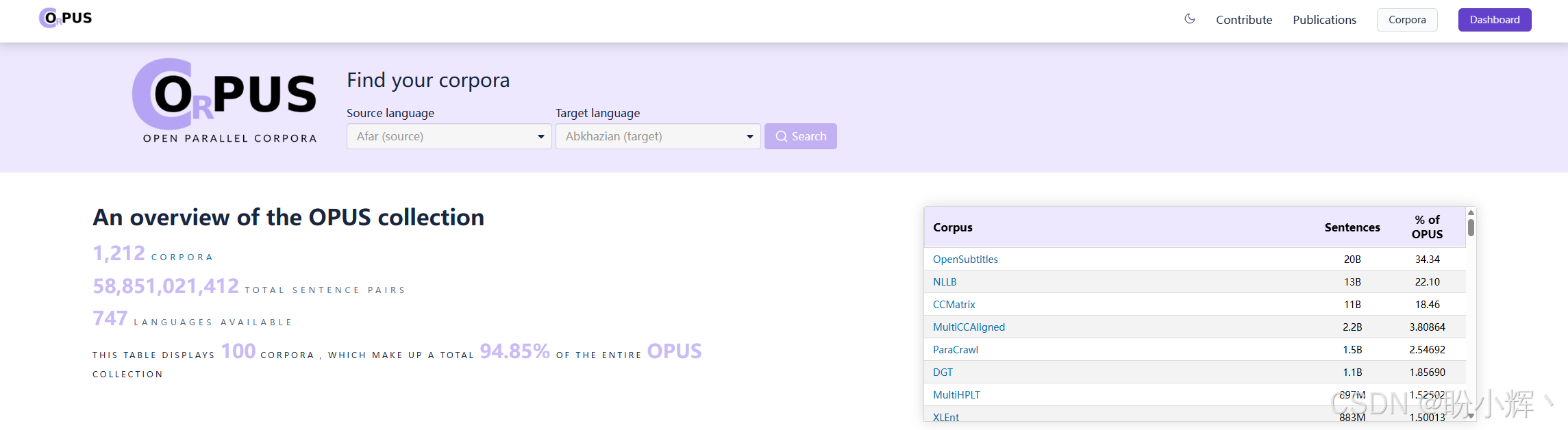Click the table scrollbar down arrow
1568x430 pixels.
1471,416
